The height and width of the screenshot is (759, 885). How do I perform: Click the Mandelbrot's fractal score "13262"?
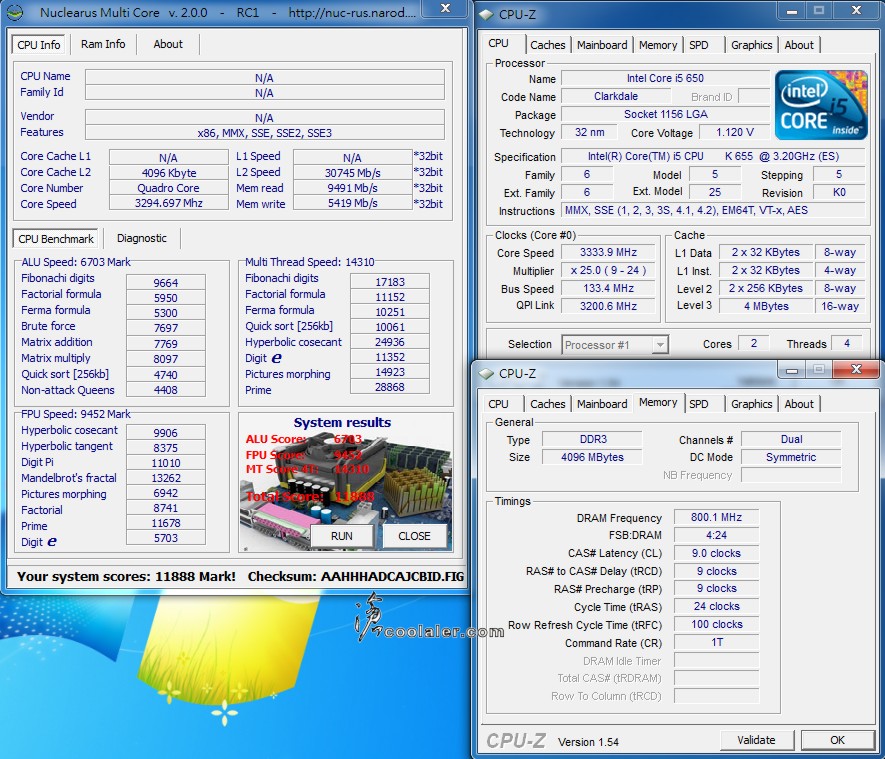point(166,478)
